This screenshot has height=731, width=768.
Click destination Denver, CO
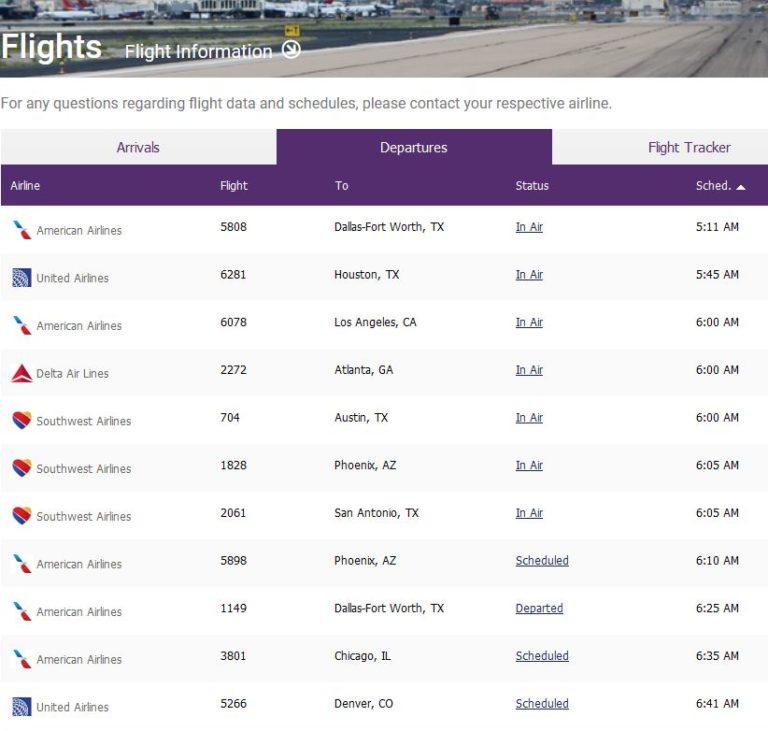click(363, 704)
